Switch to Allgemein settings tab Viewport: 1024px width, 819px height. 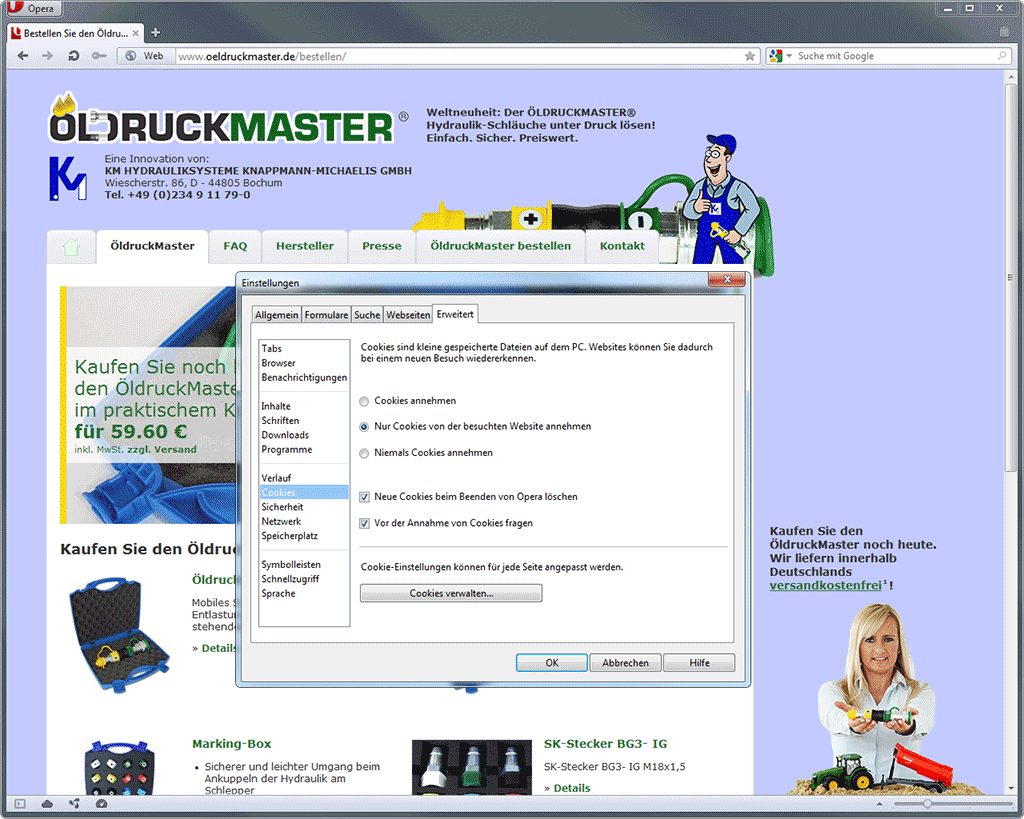276,315
